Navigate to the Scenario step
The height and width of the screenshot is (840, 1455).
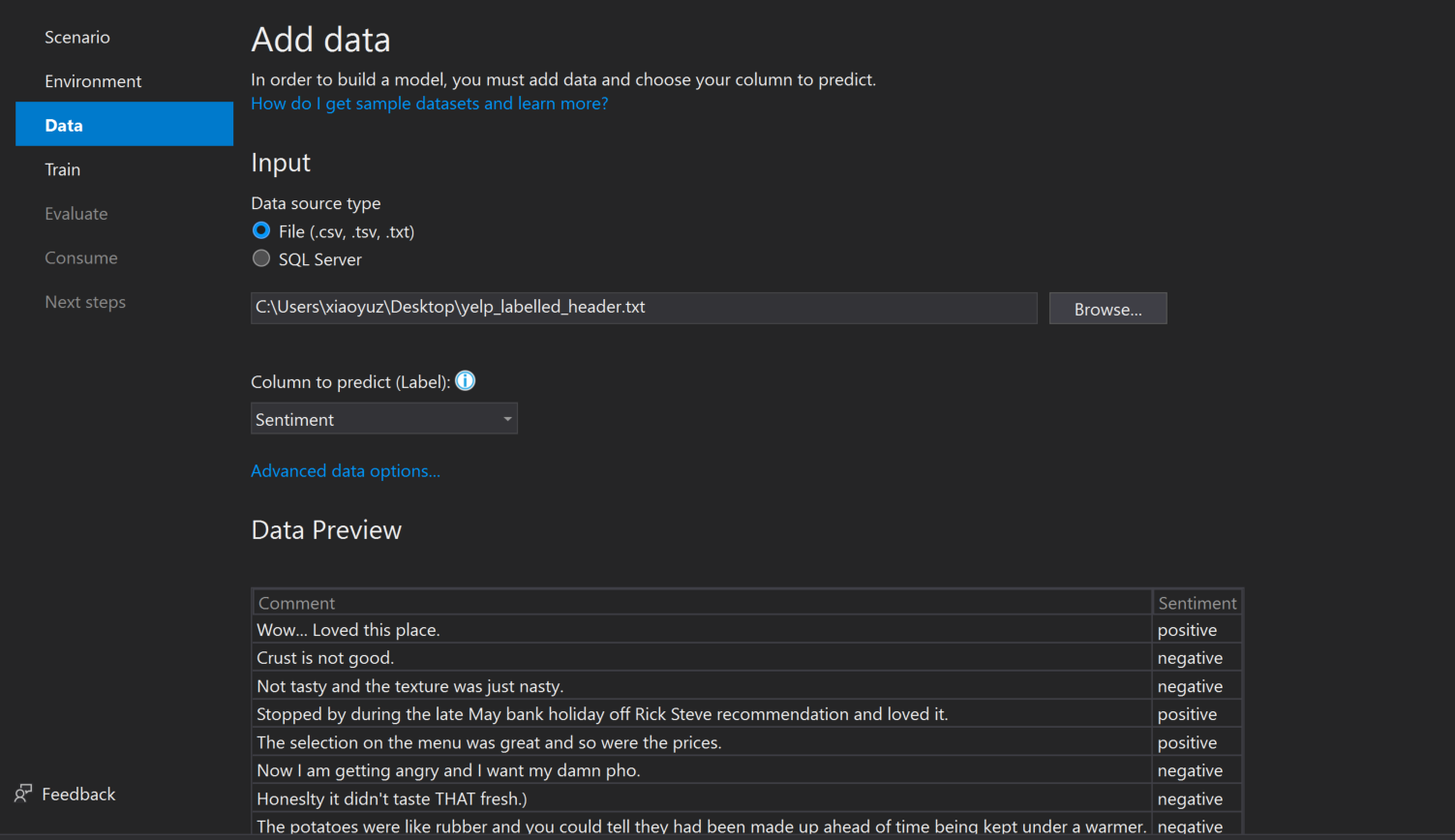(76, 37)
